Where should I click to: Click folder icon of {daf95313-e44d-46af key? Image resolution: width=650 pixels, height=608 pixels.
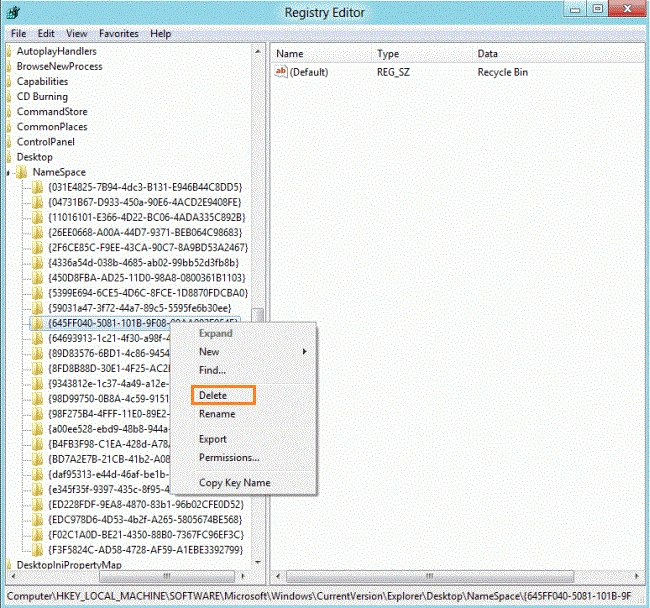[37, 475]
